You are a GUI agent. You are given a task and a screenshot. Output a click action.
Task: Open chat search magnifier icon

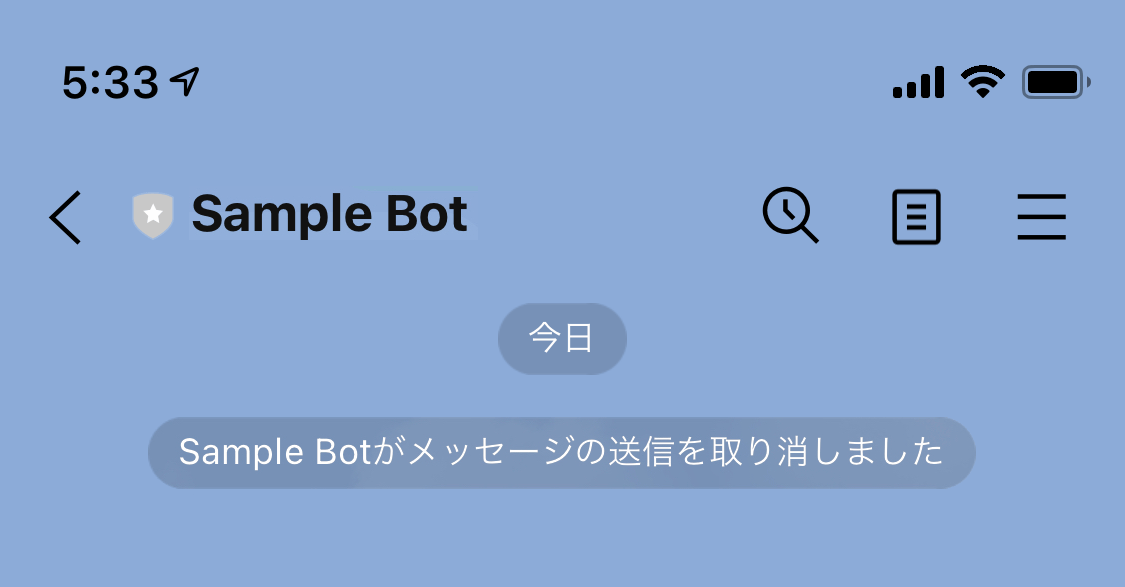[790, 215]
